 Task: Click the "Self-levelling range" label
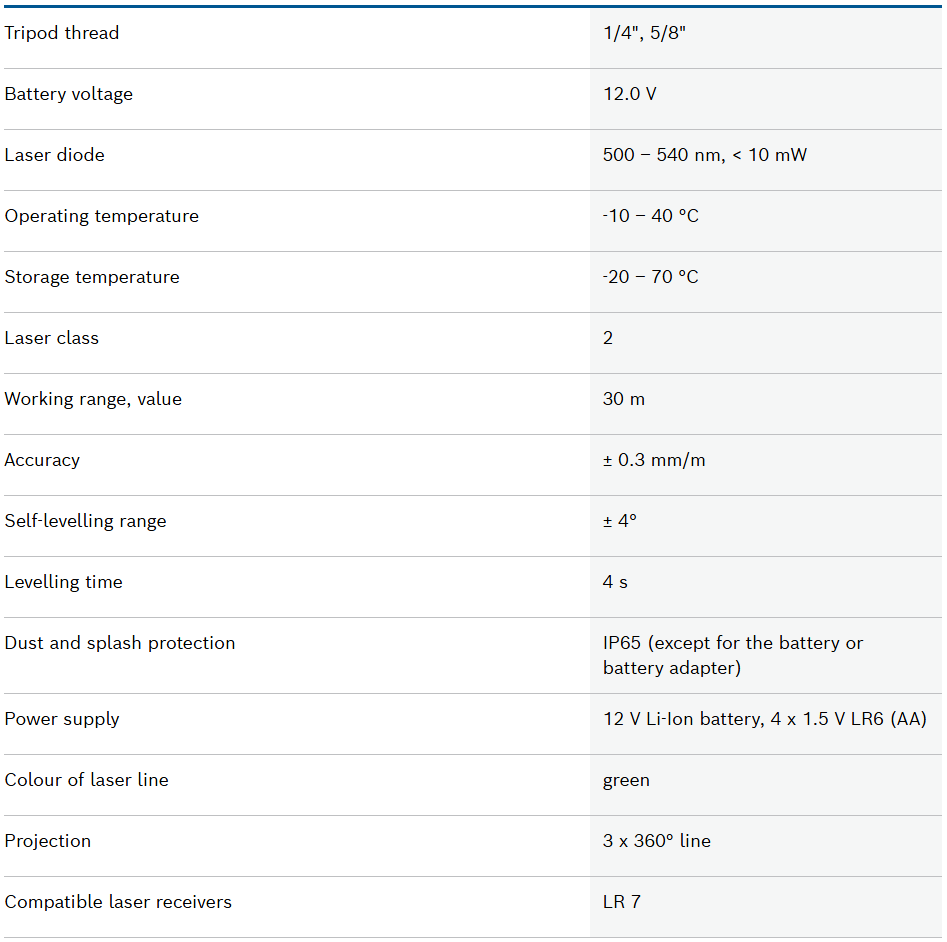(x=86, y=521)
